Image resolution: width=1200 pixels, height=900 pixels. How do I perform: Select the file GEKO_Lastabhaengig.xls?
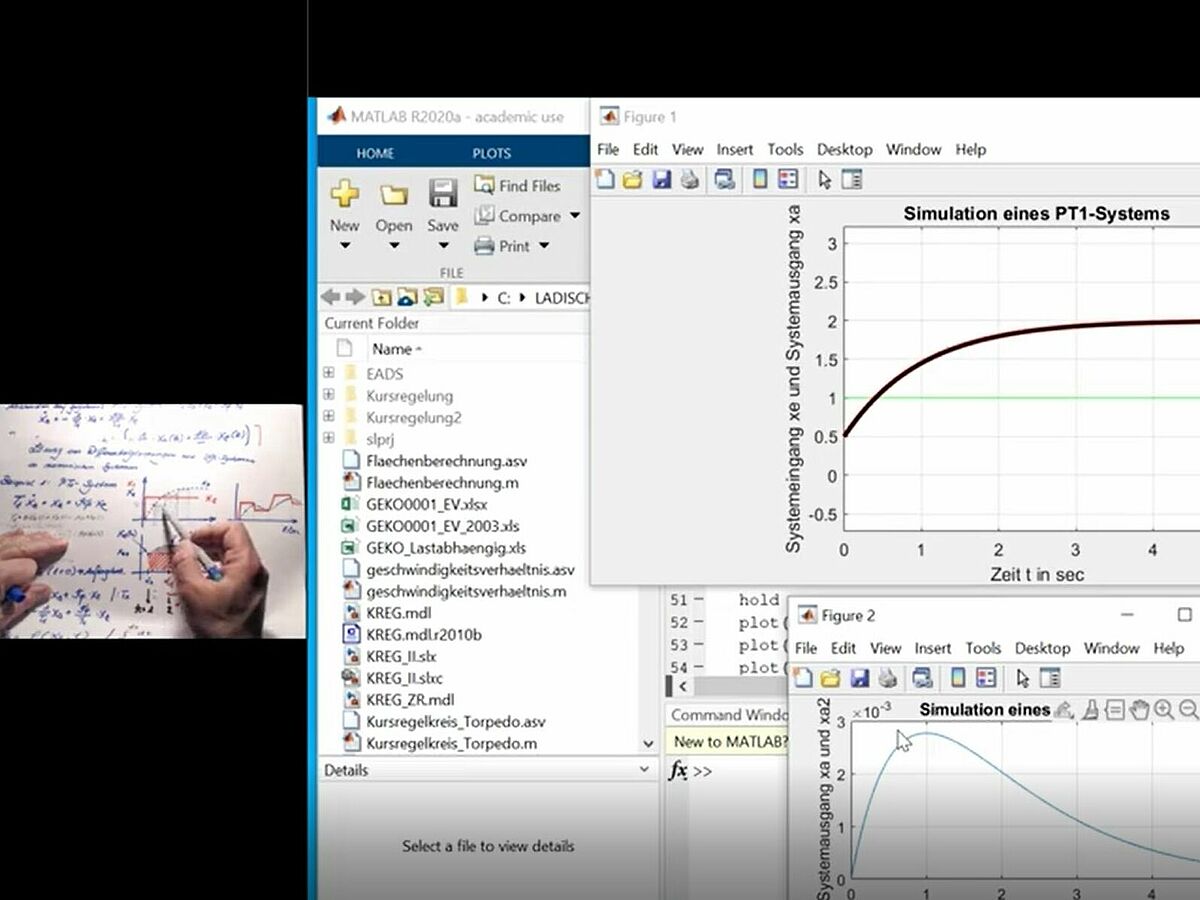pos(446,548)
